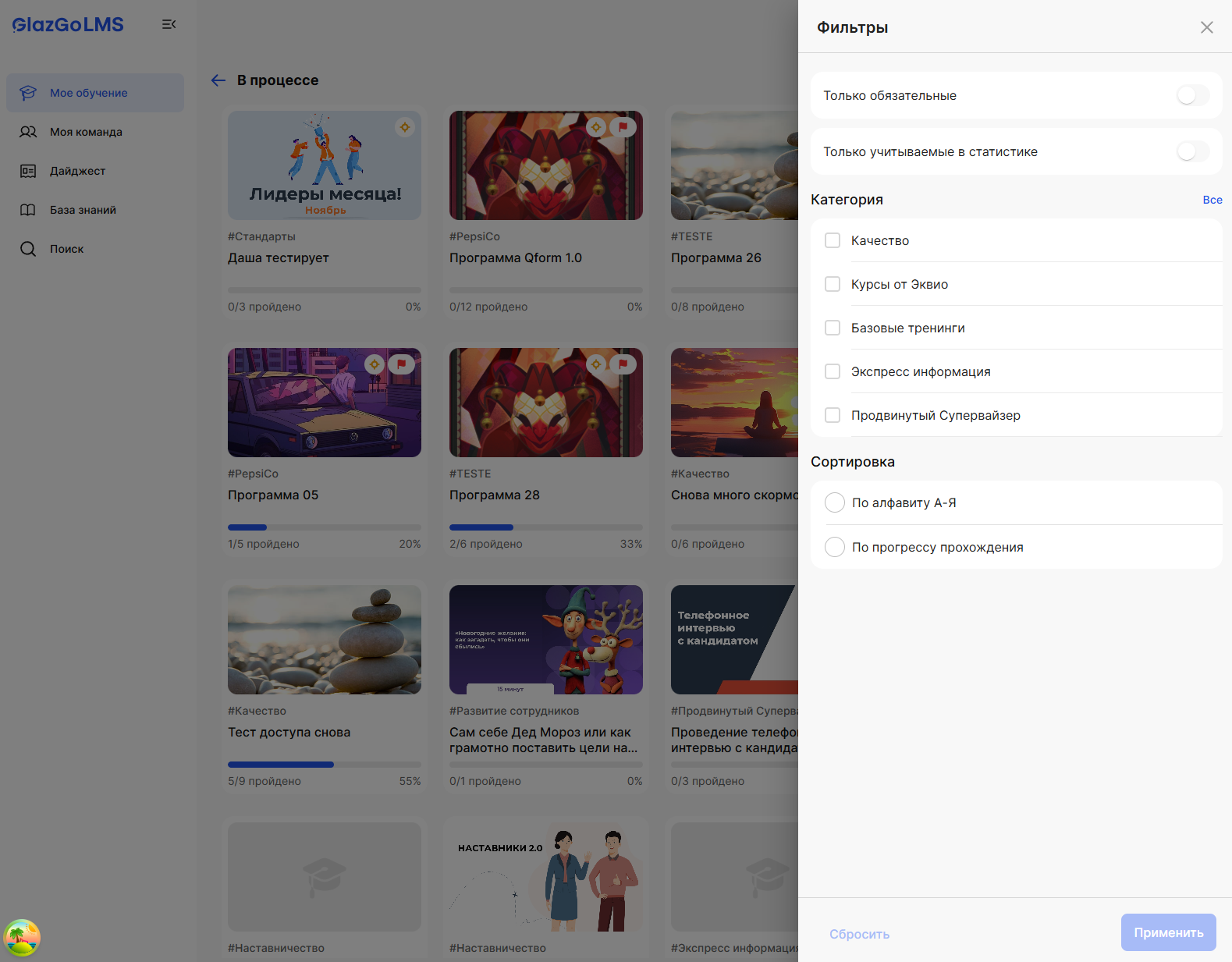Click the Проведение телефонного интервью course title
The width and height of the screenshot is (1232, 962).
pyautogui.click(x=734, y=740)
